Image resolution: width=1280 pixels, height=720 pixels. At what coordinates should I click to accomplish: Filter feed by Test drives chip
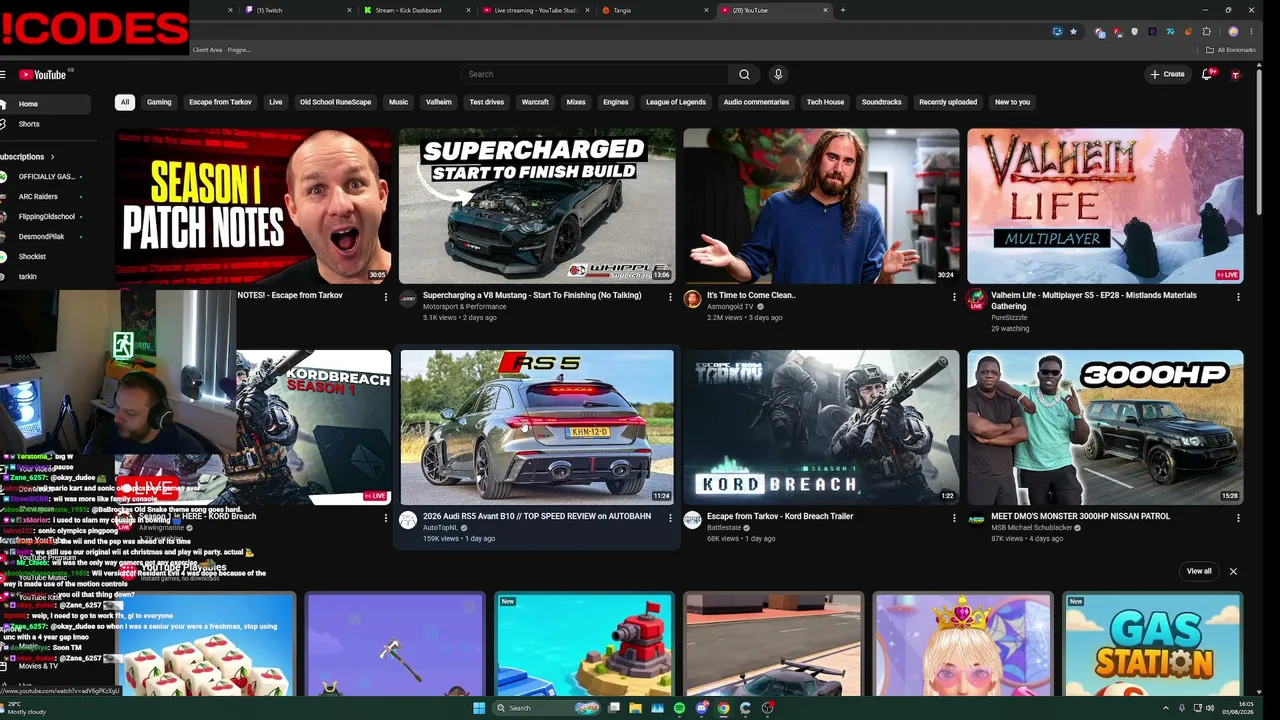click(x=487, y=102)
